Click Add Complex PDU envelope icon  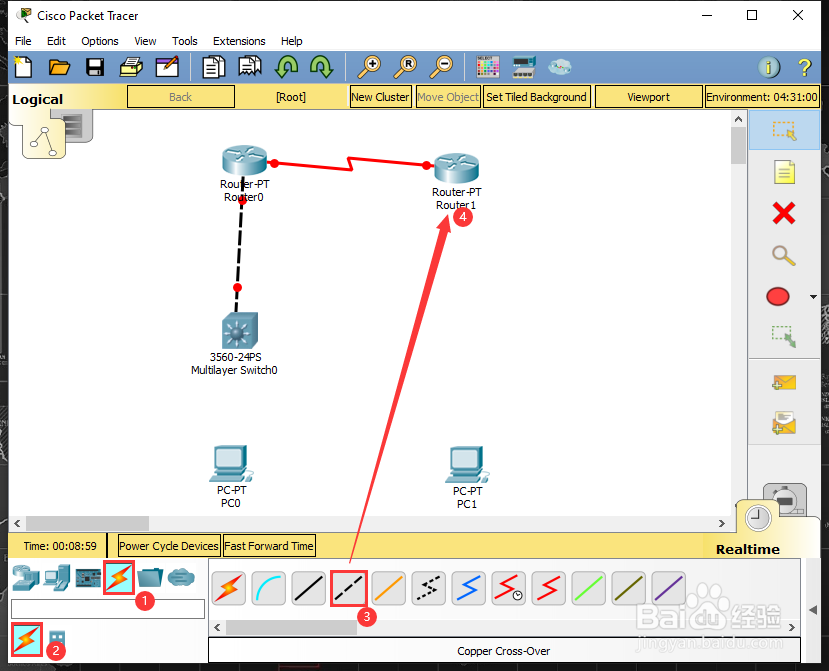click(x=784, y=423)
